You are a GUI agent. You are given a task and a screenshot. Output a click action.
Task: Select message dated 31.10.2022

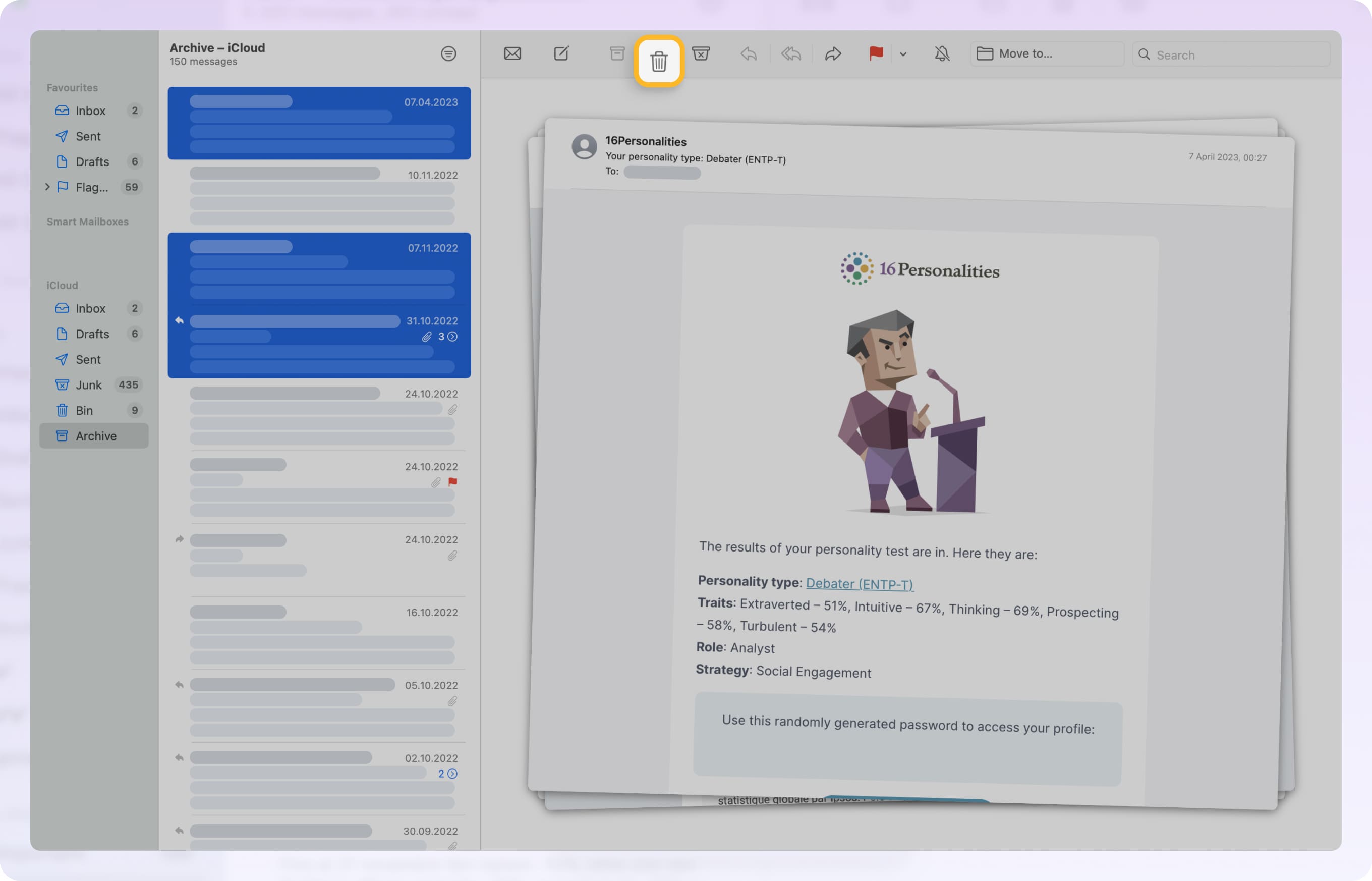[x=319, y=342]
